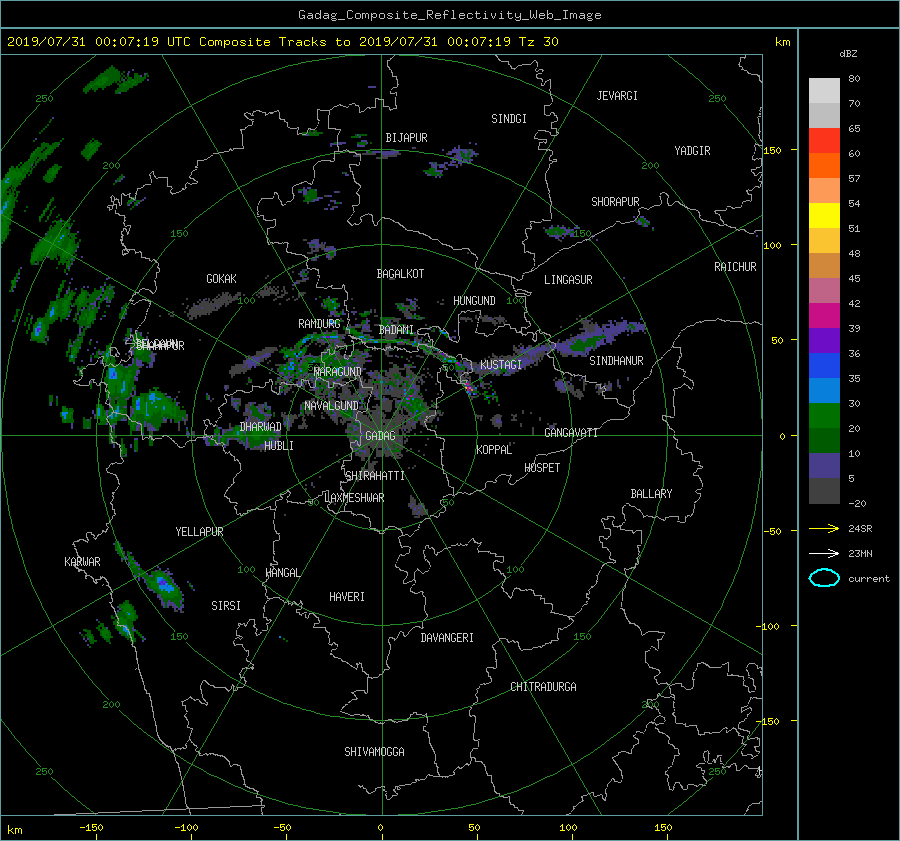This screenshot has width=900, height=841.
Task: Select the SINDHANUR label
Action: coord(616,361)
